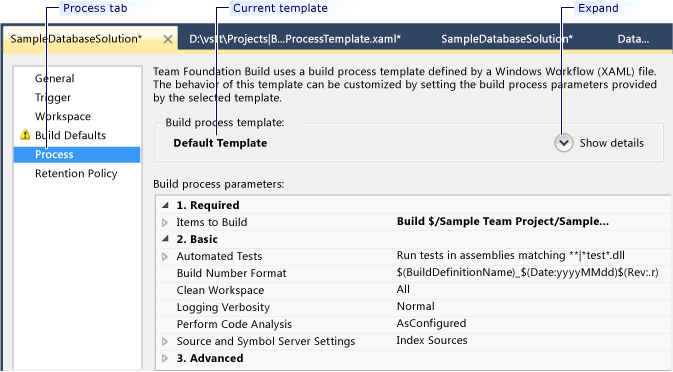Select the Build Number Format parameter
This screenshot has width=673, height=372.
coord(231,273)
